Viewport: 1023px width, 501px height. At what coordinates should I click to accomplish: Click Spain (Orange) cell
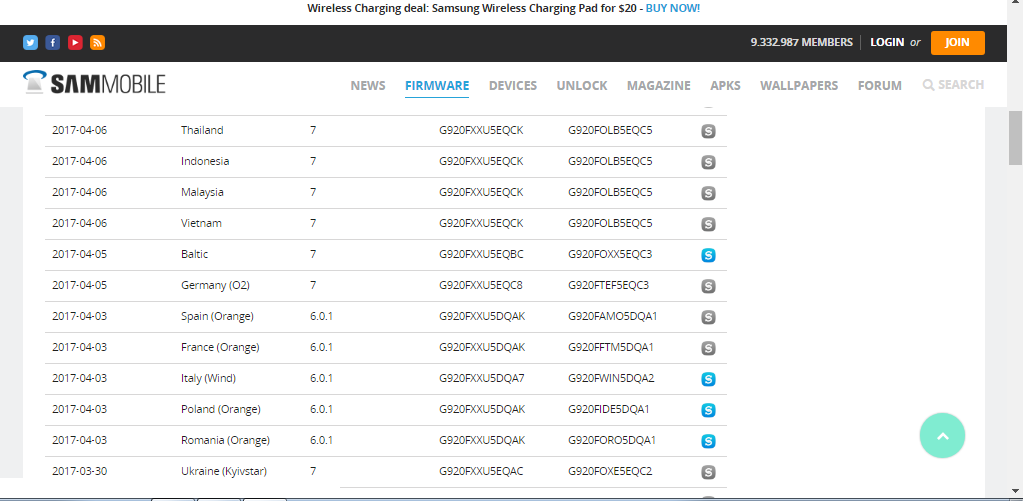(217, 316)
